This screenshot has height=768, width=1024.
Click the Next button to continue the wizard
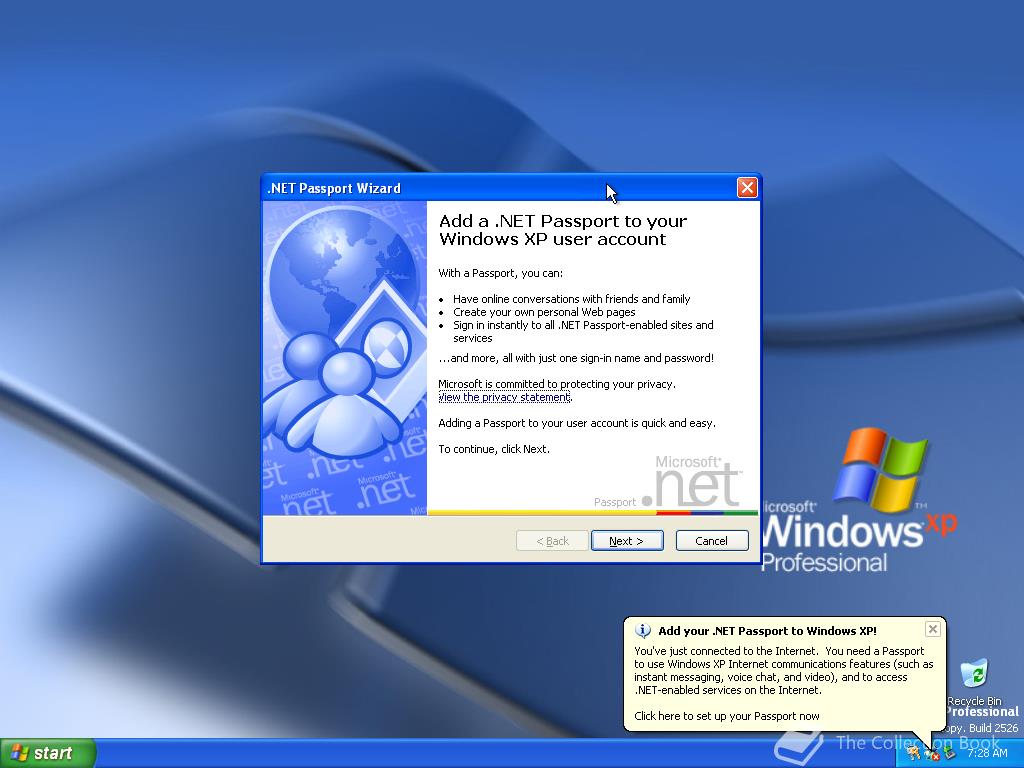click(x=627, y=540)
